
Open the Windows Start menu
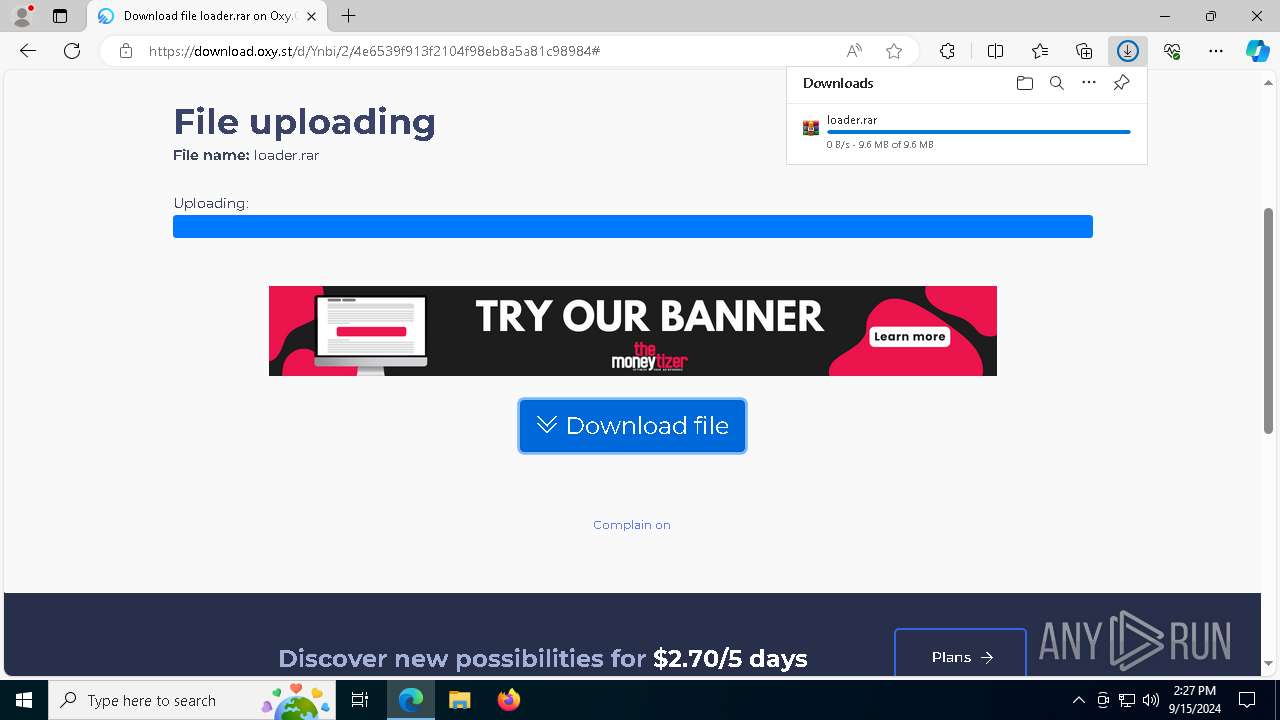(24, 700)
